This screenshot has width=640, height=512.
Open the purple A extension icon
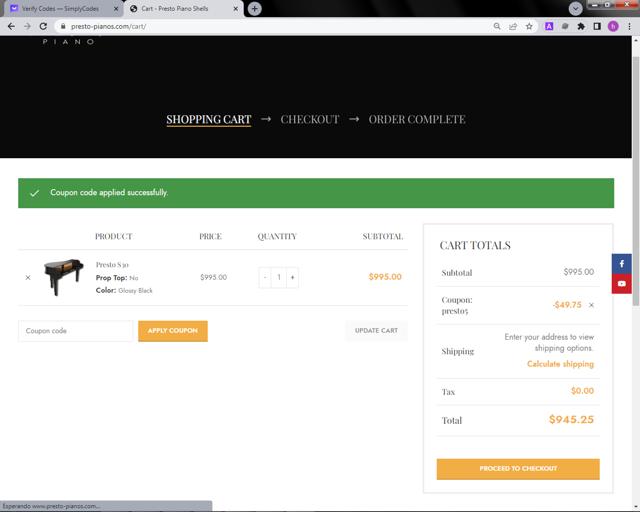click(x=549, y=27)
